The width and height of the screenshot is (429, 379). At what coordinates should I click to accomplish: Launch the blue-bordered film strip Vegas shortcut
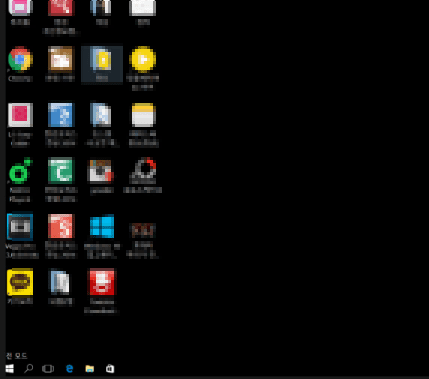(20, 226)
